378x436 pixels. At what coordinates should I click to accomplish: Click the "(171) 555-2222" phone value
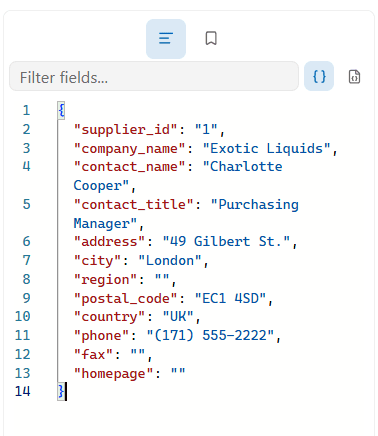coord(210,335)
